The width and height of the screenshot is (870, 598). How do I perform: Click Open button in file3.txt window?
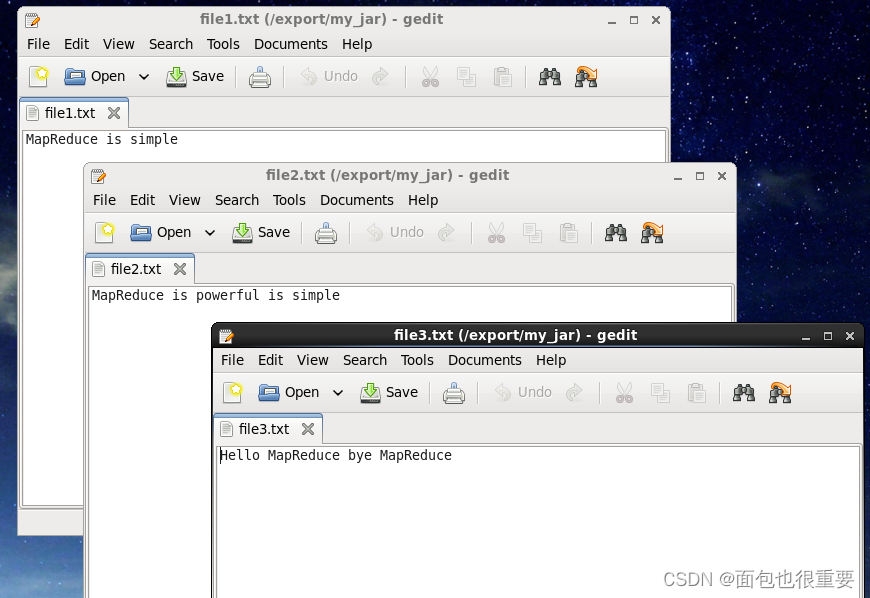[x=289, y=393]
